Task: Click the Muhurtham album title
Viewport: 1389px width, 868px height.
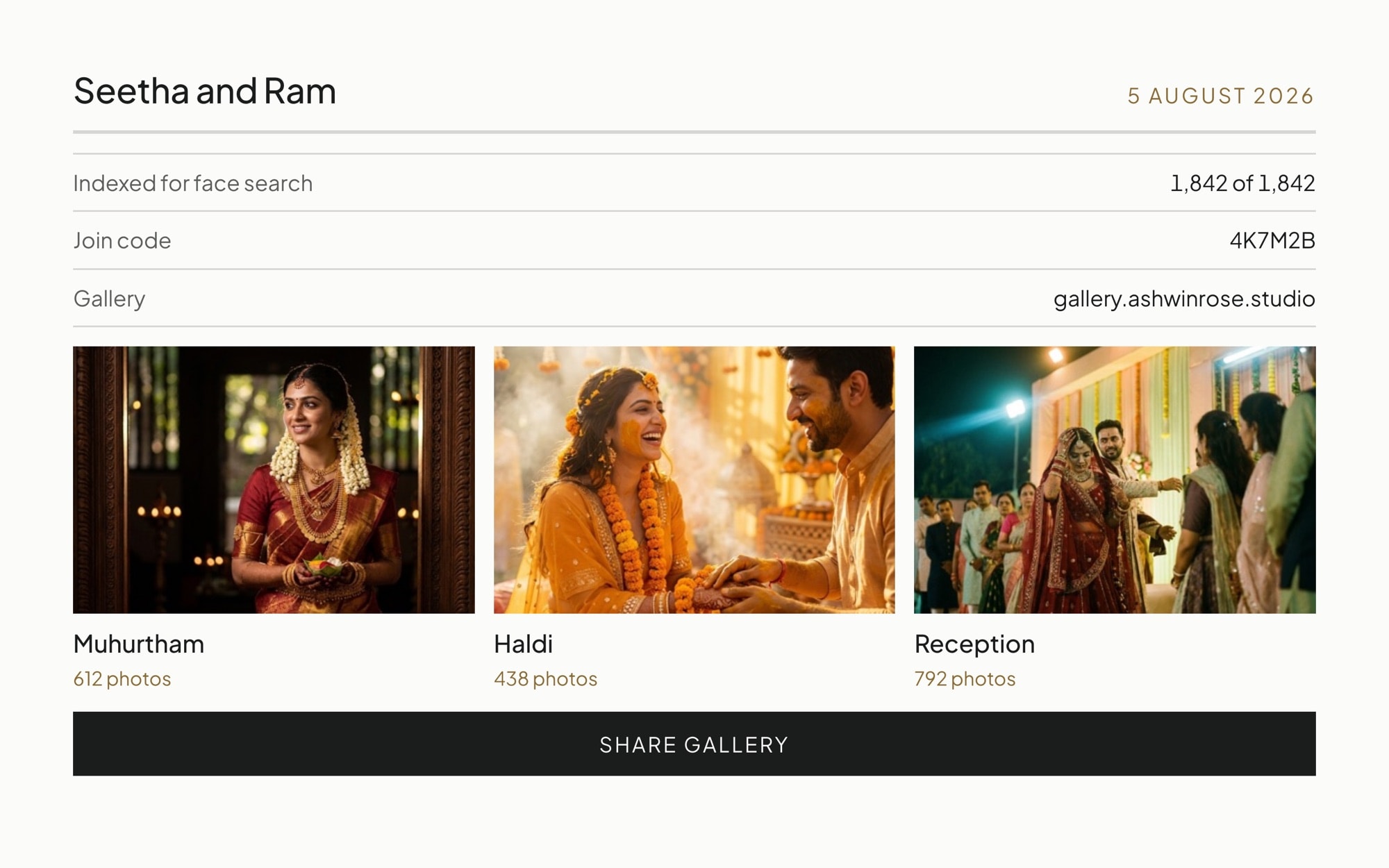Action: (139, 644)
